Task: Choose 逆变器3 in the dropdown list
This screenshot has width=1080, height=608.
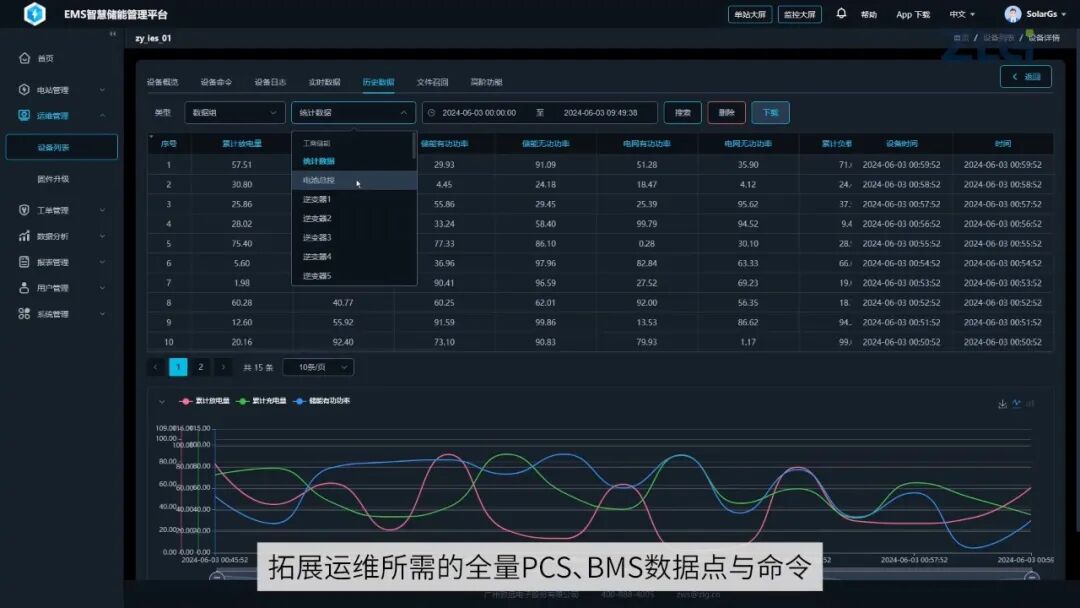Action: [354, 238]
